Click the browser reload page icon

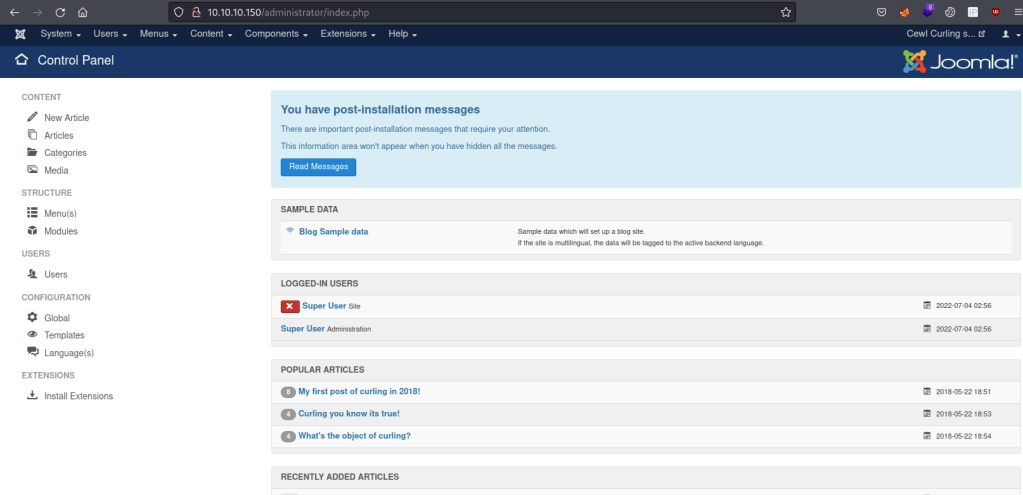click(60, 12)
